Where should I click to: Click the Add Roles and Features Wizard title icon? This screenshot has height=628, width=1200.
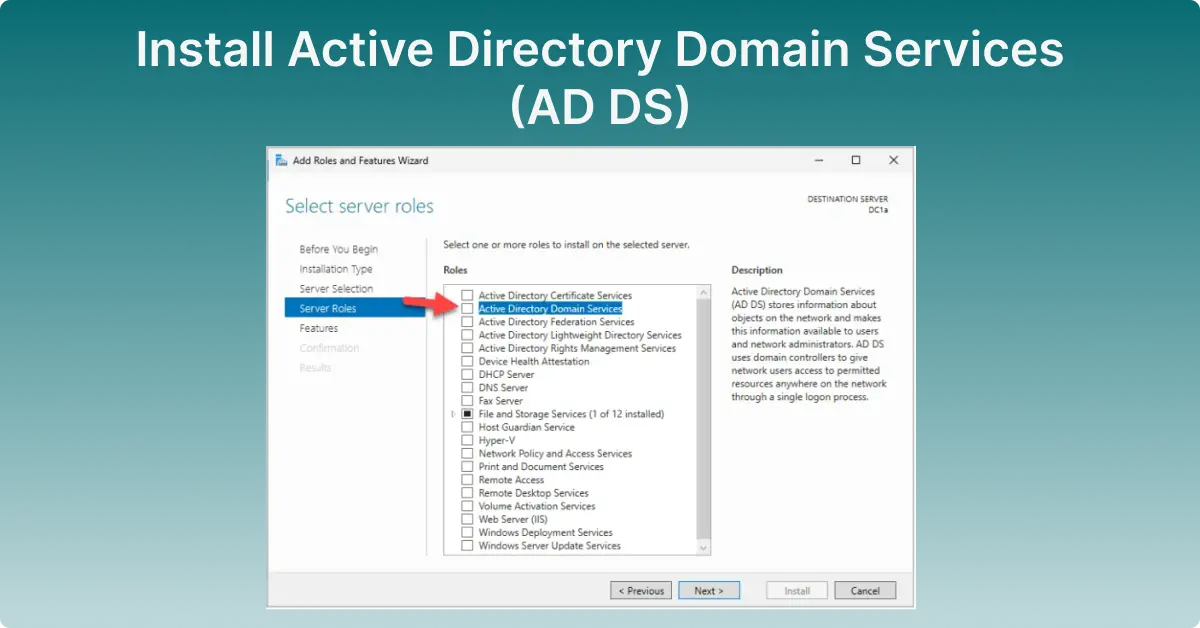point(281,160)
